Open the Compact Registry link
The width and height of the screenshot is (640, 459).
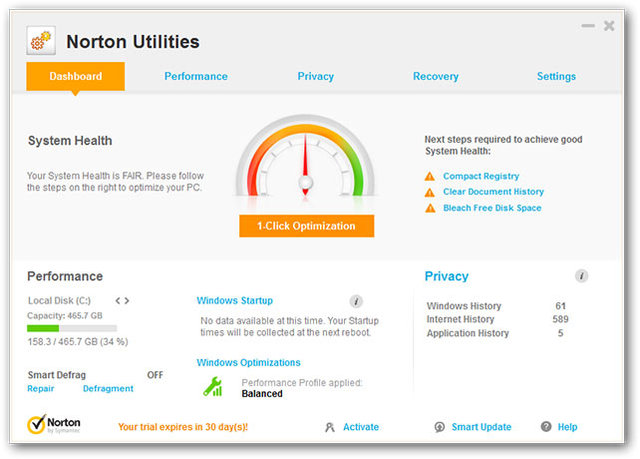[481, 176]
